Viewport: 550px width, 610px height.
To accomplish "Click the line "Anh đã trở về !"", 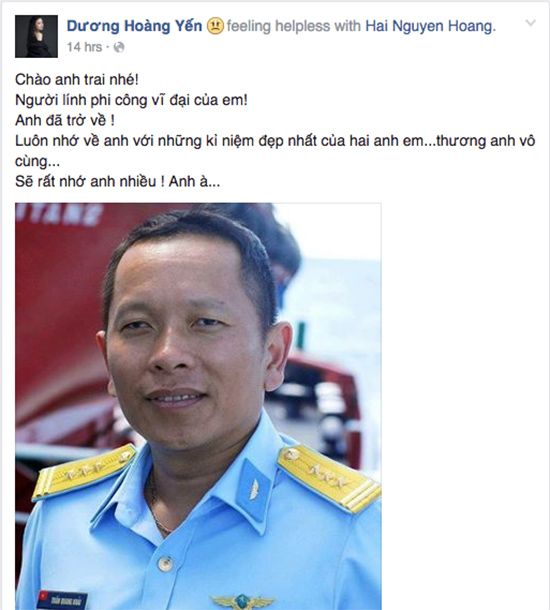I will pos(65,120).
